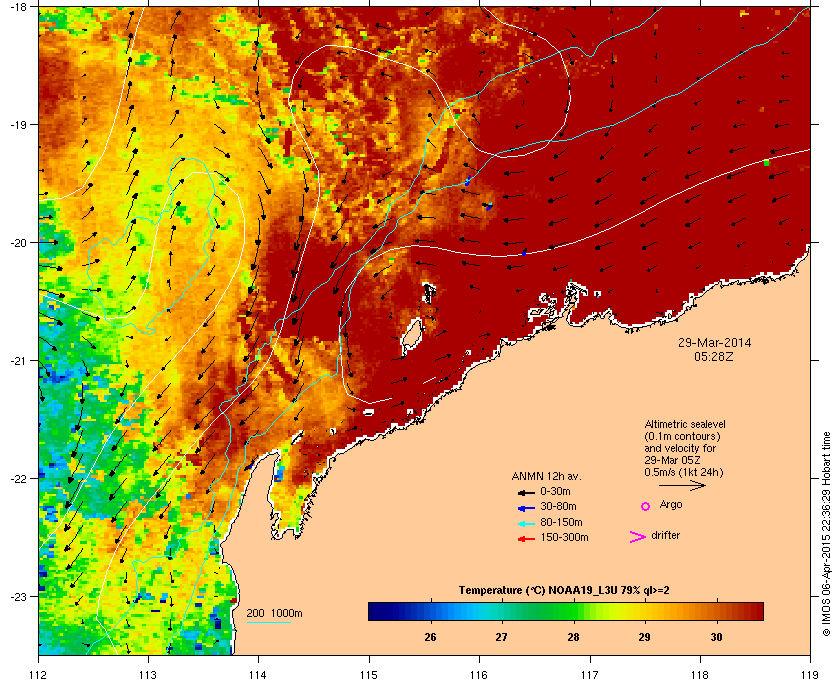The height and width of the screenshot is (680, 840).
Task: Click the '30-80m' depth label
Action: pos(558,506)
